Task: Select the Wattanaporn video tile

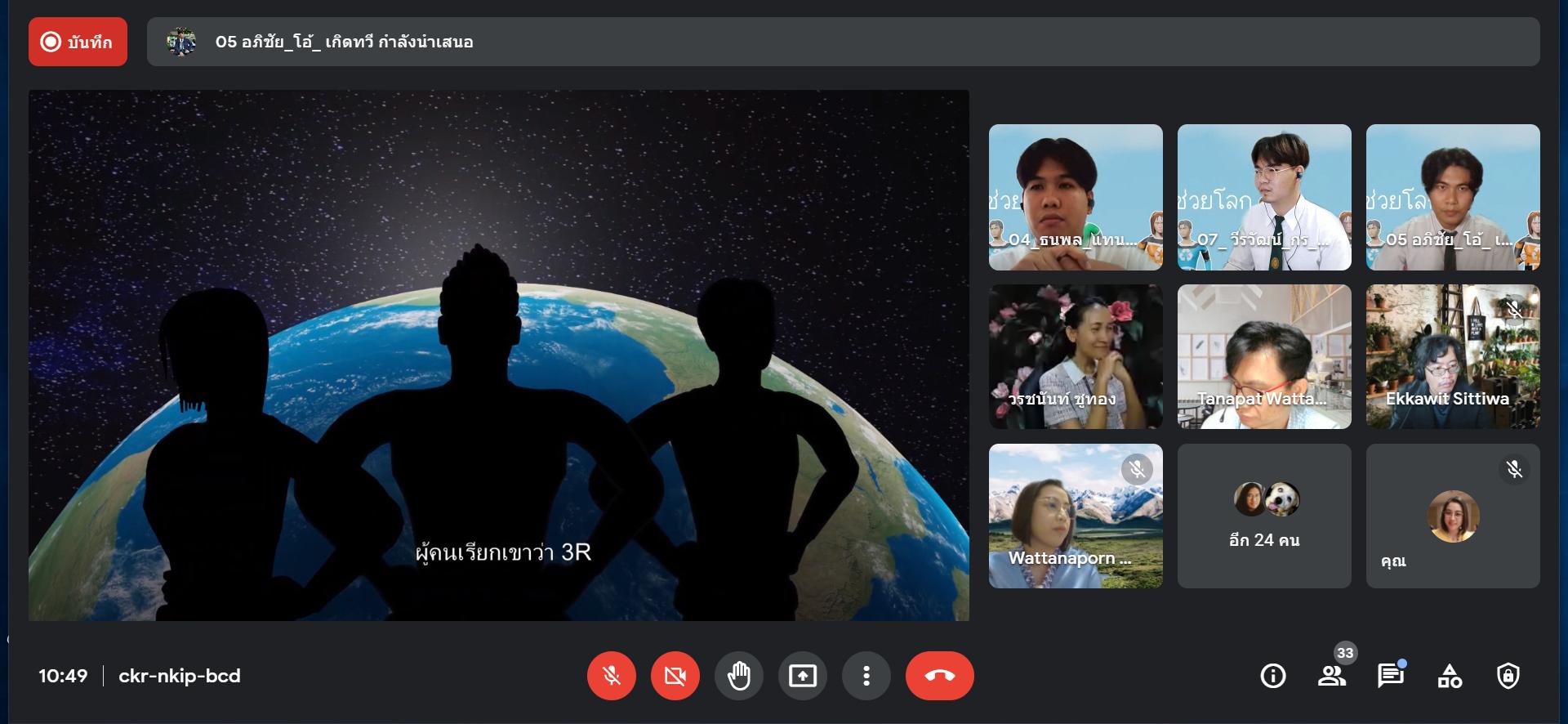Action: click(1076, 516)
